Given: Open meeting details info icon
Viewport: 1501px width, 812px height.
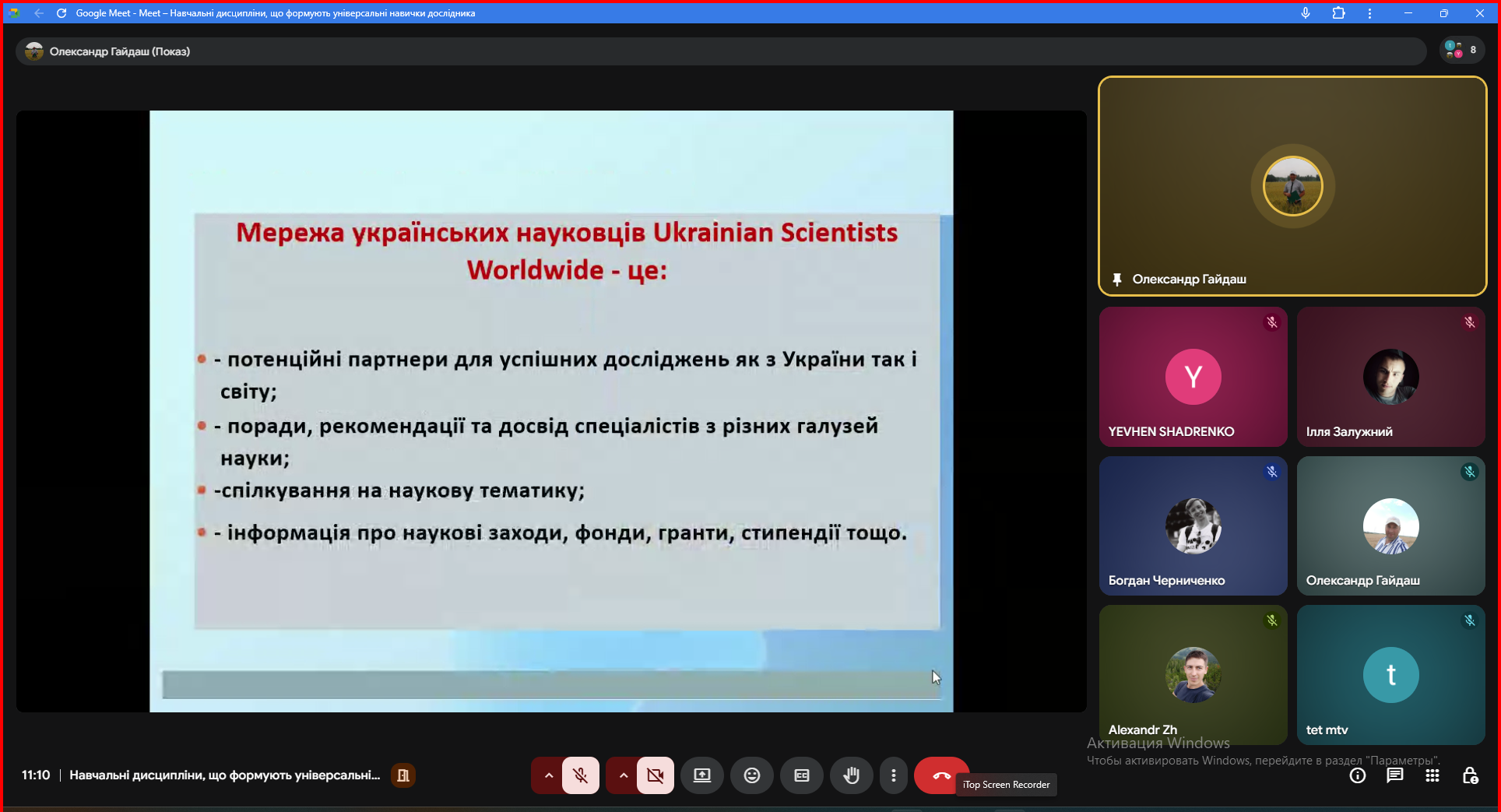Looking at the screenshot, I should [x=1358, y=775].
